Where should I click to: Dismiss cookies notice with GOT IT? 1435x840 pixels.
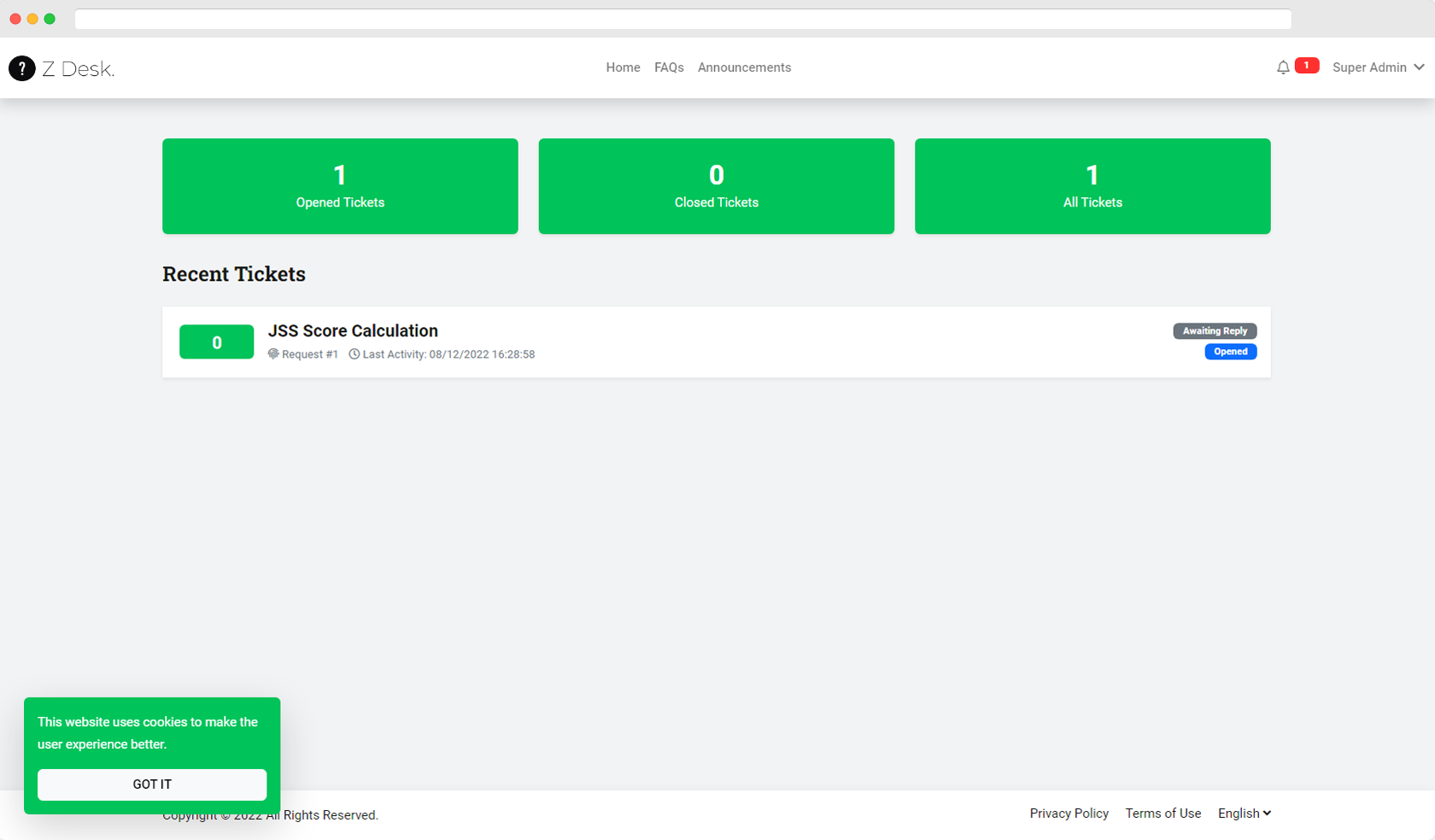152,785
